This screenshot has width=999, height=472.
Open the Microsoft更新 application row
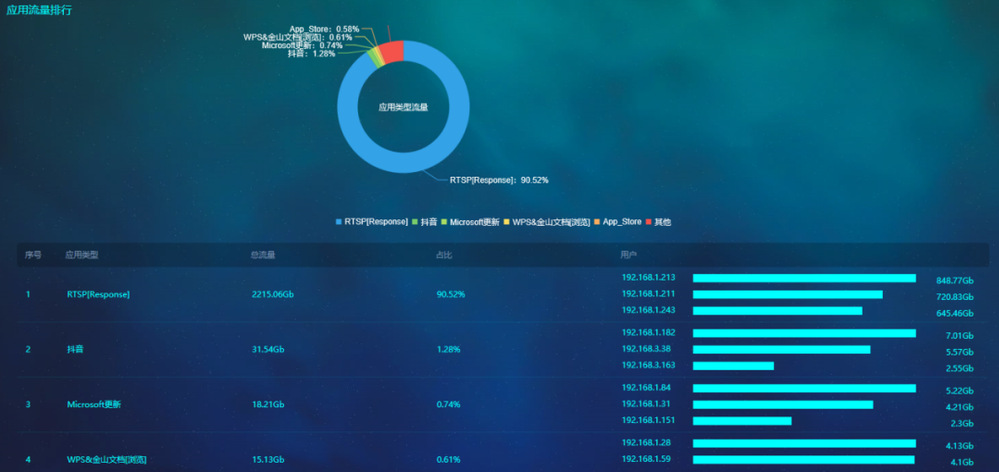(93, 404)
